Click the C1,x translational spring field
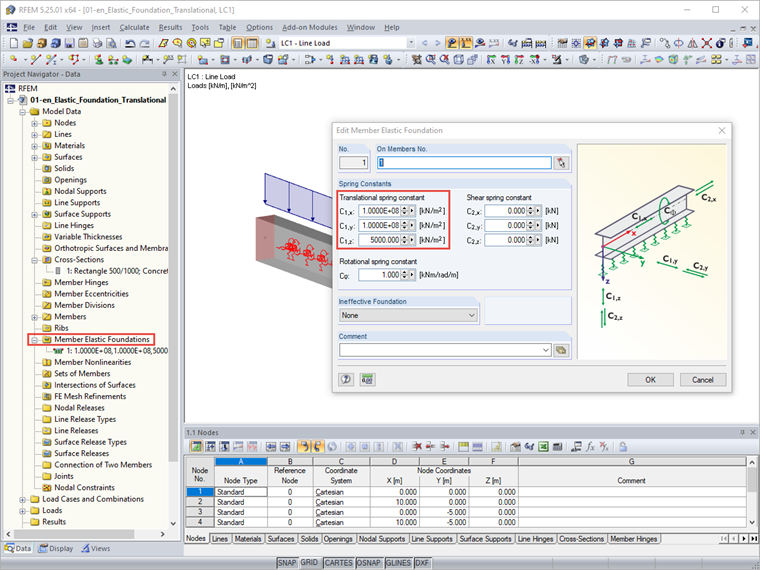 point(380,211)
